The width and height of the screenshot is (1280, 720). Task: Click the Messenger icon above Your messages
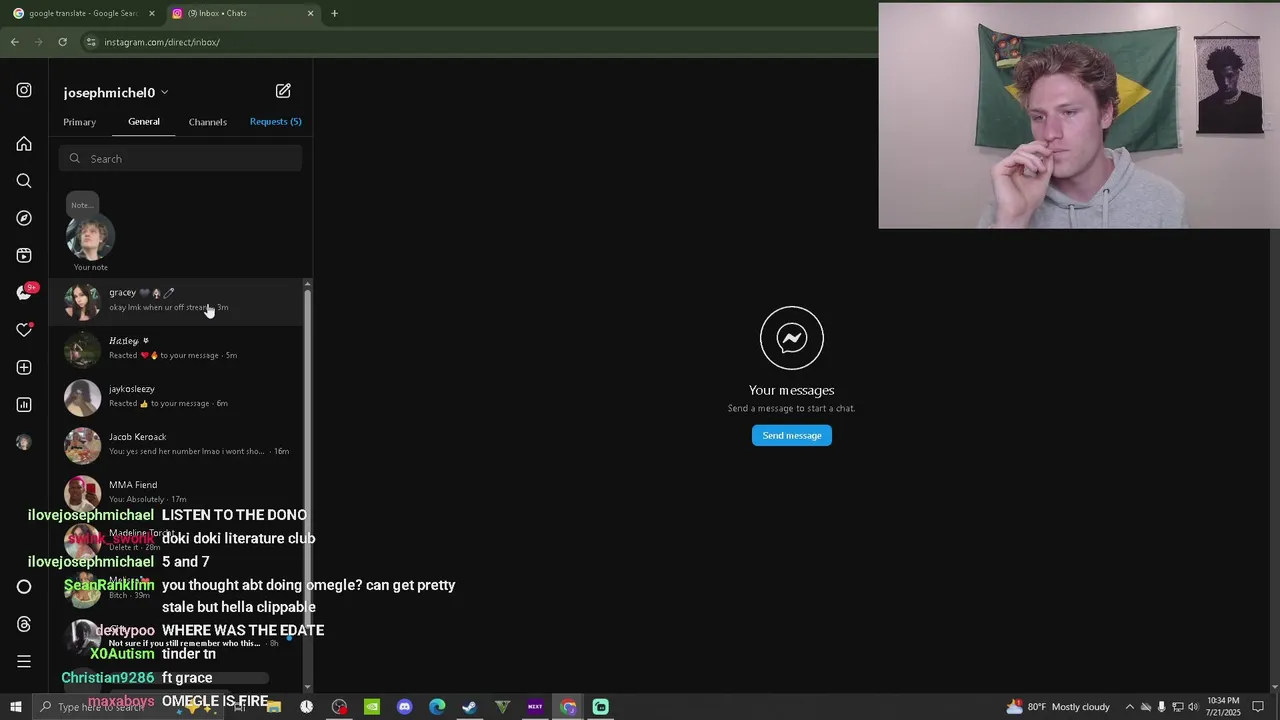tap(792, 338)
